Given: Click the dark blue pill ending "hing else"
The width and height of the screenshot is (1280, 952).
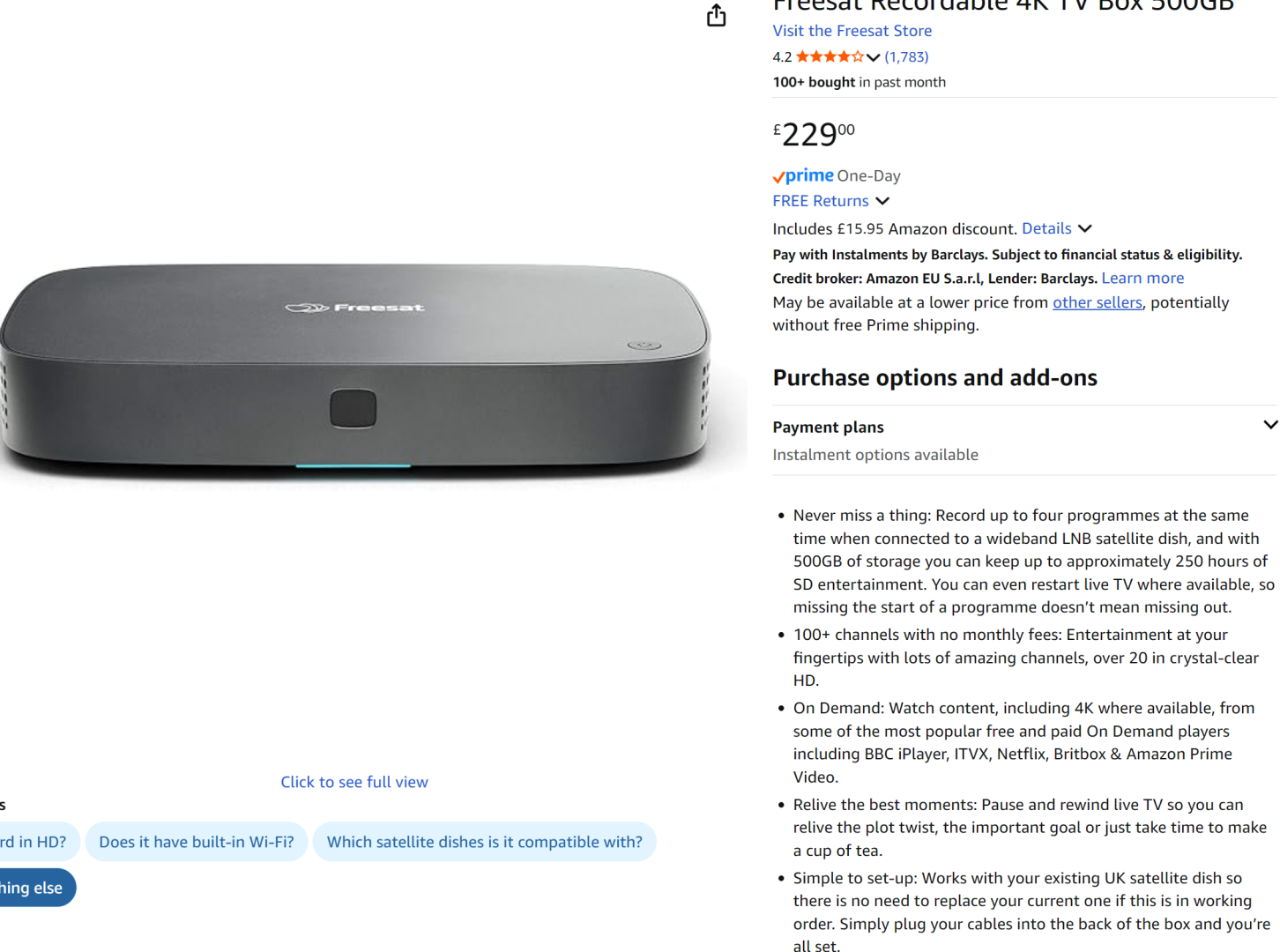Looking at the screenshot, I should click(33, 888).
